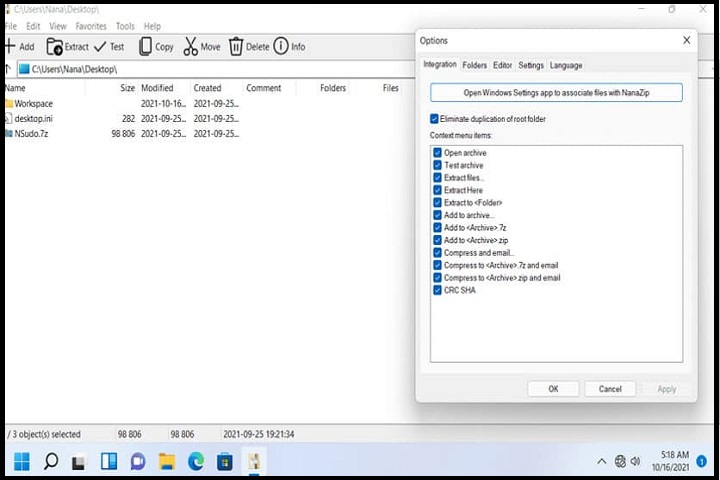Click the Add toolbar icon
This screenshot has width=720, height=480.
coord(10,46)
